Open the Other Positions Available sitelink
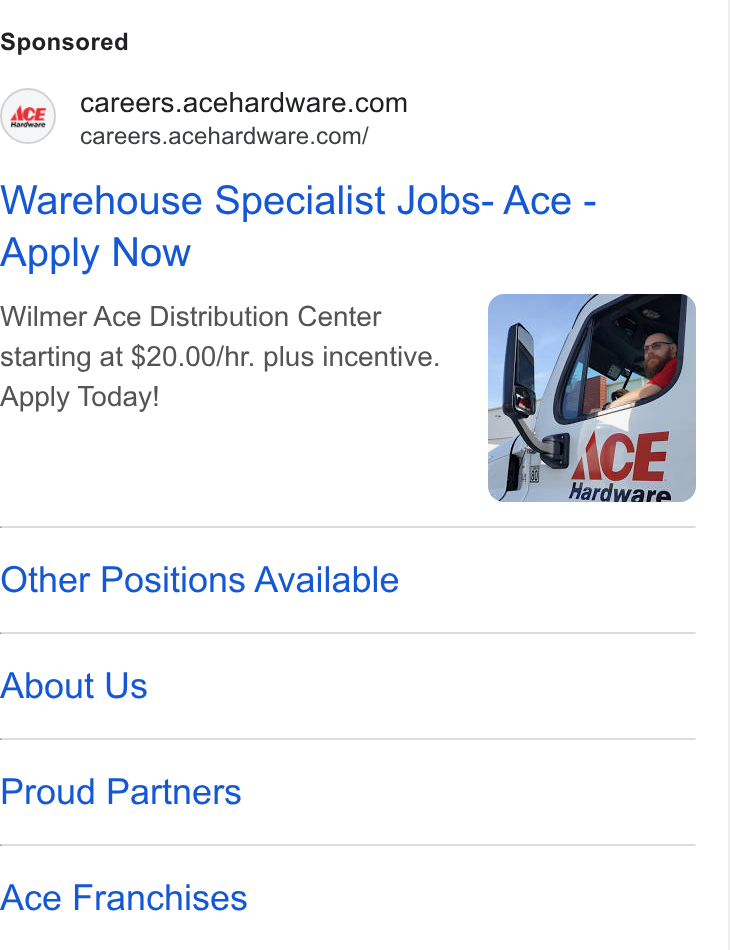Screen dimensions: 730x950 (x=199, y=580)
